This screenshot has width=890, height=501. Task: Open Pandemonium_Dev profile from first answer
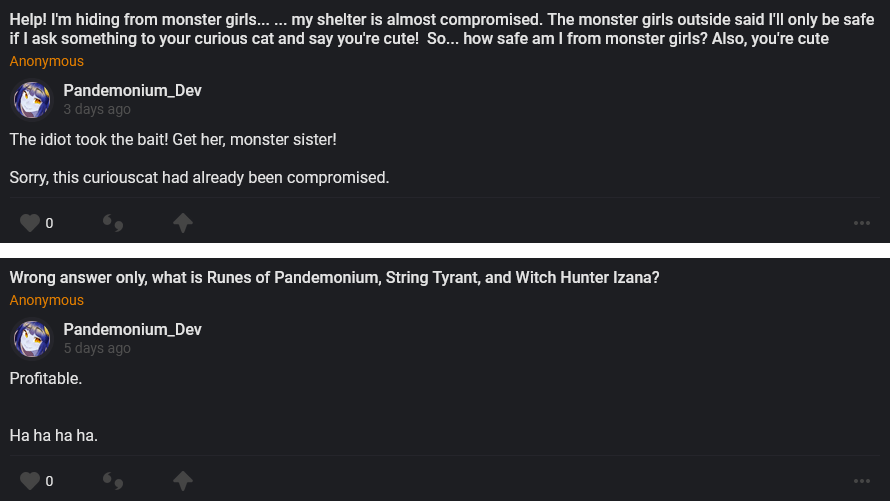132,91
